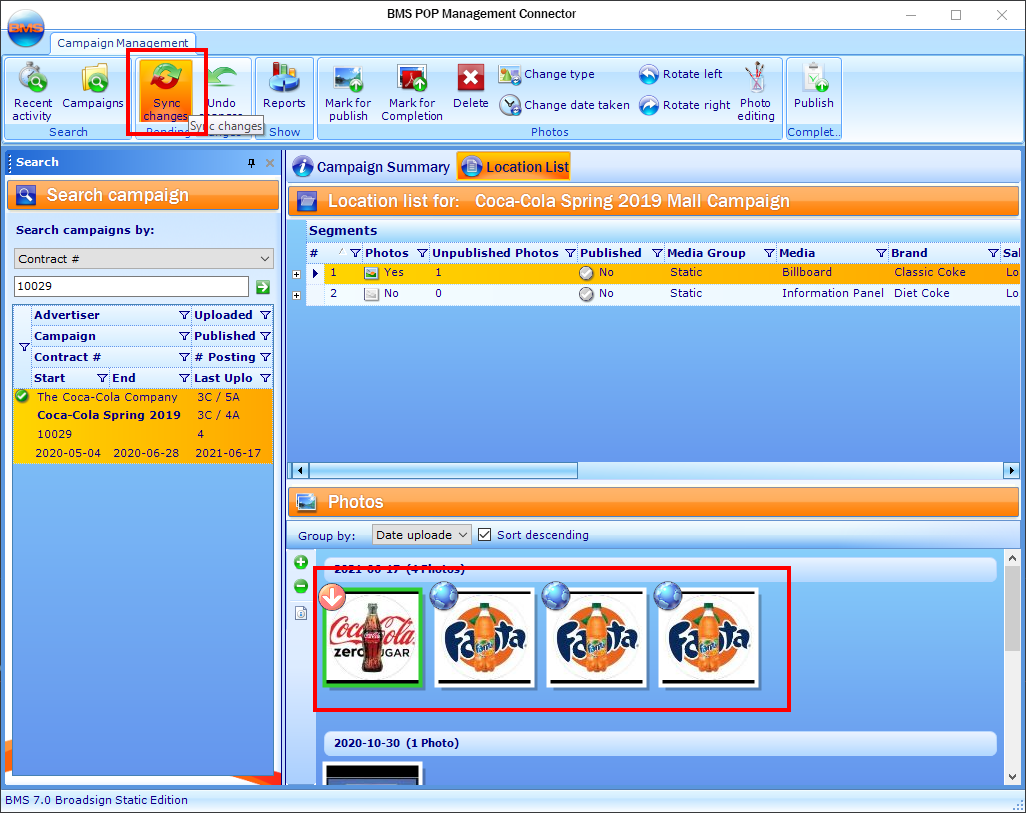Click the Sync changes button
Viewport: 1026px width, 813px height.
point(166,92)
